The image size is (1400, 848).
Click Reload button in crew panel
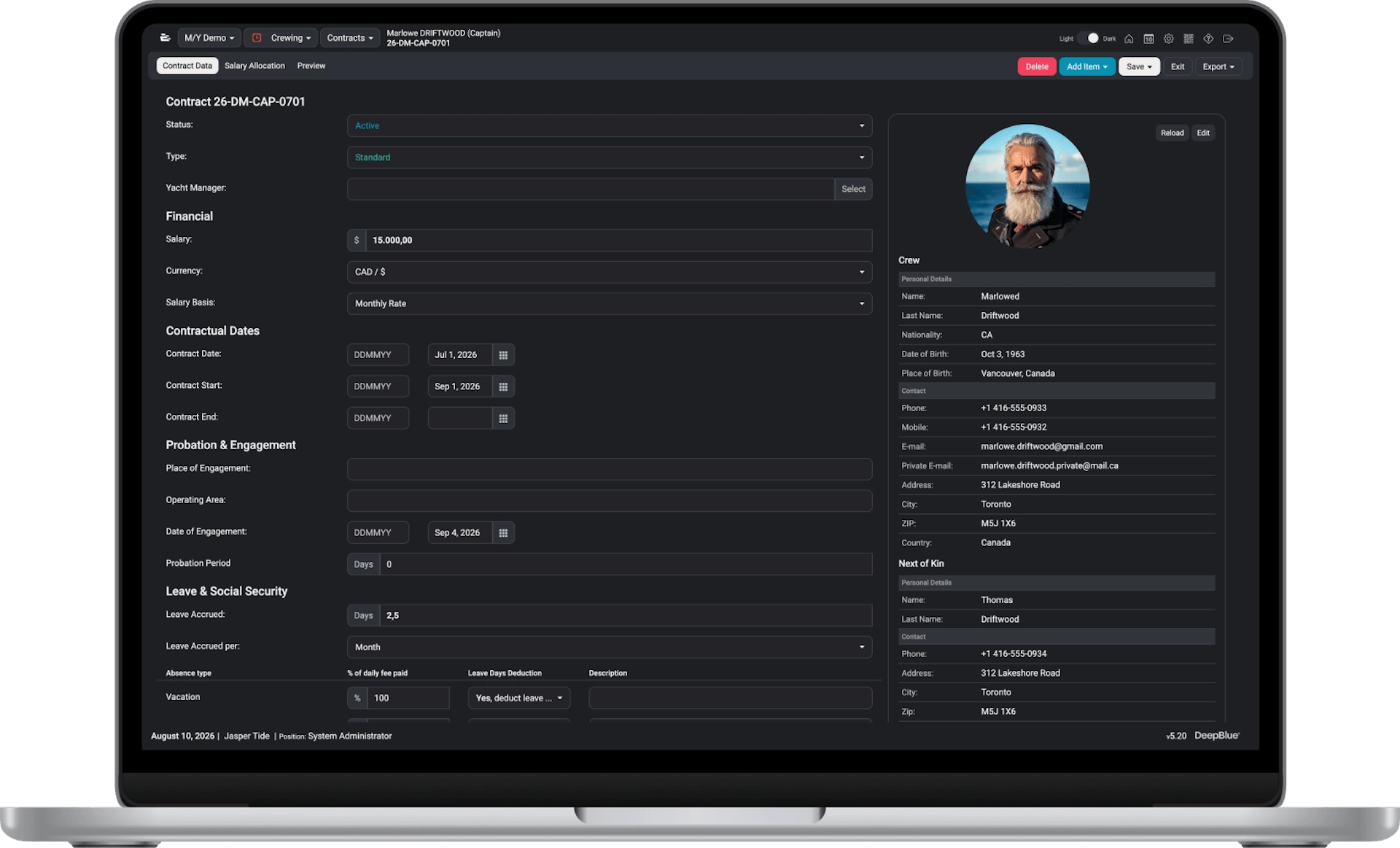click(x=1172, y=133)
